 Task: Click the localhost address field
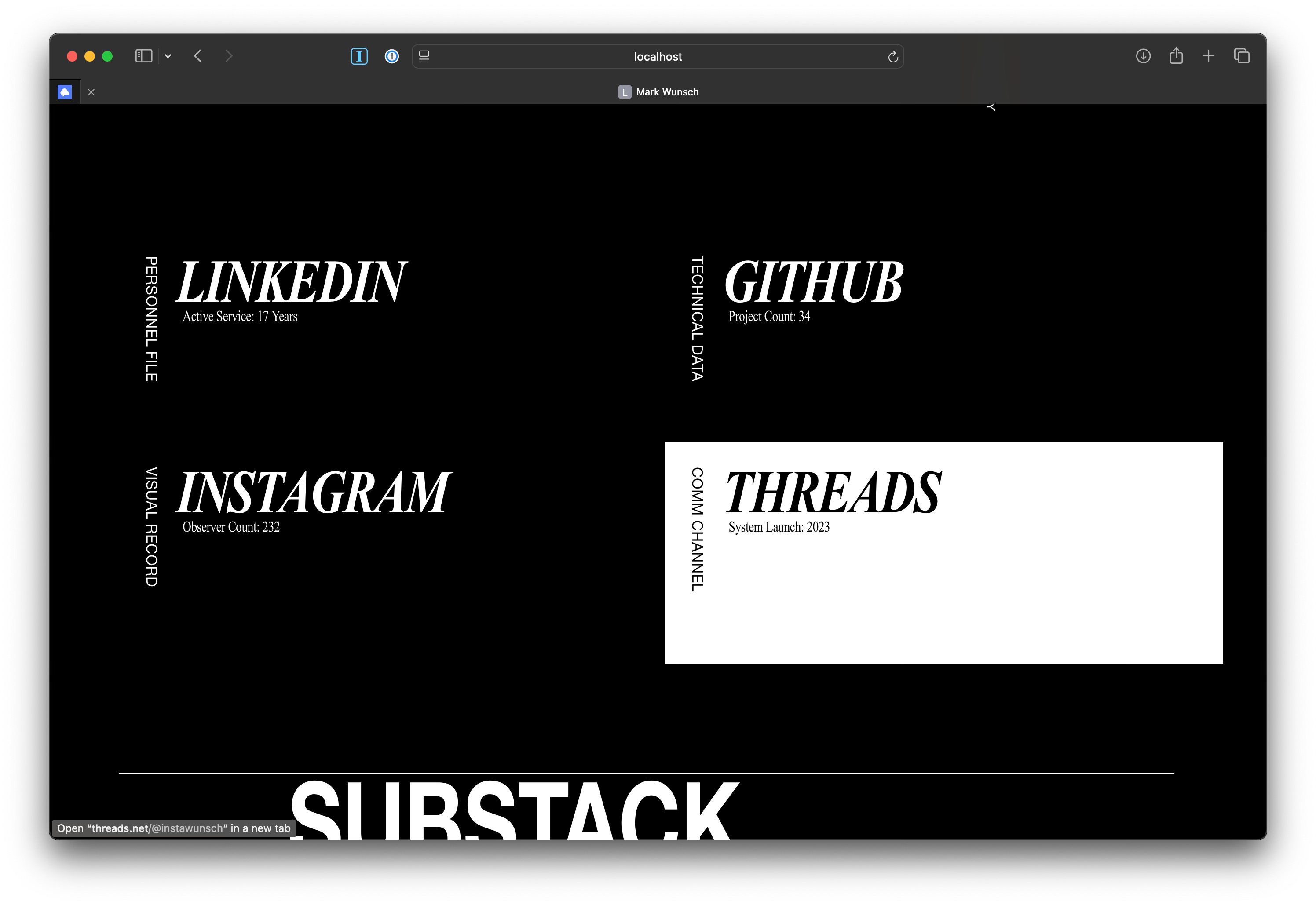click(x=658, y=56)
